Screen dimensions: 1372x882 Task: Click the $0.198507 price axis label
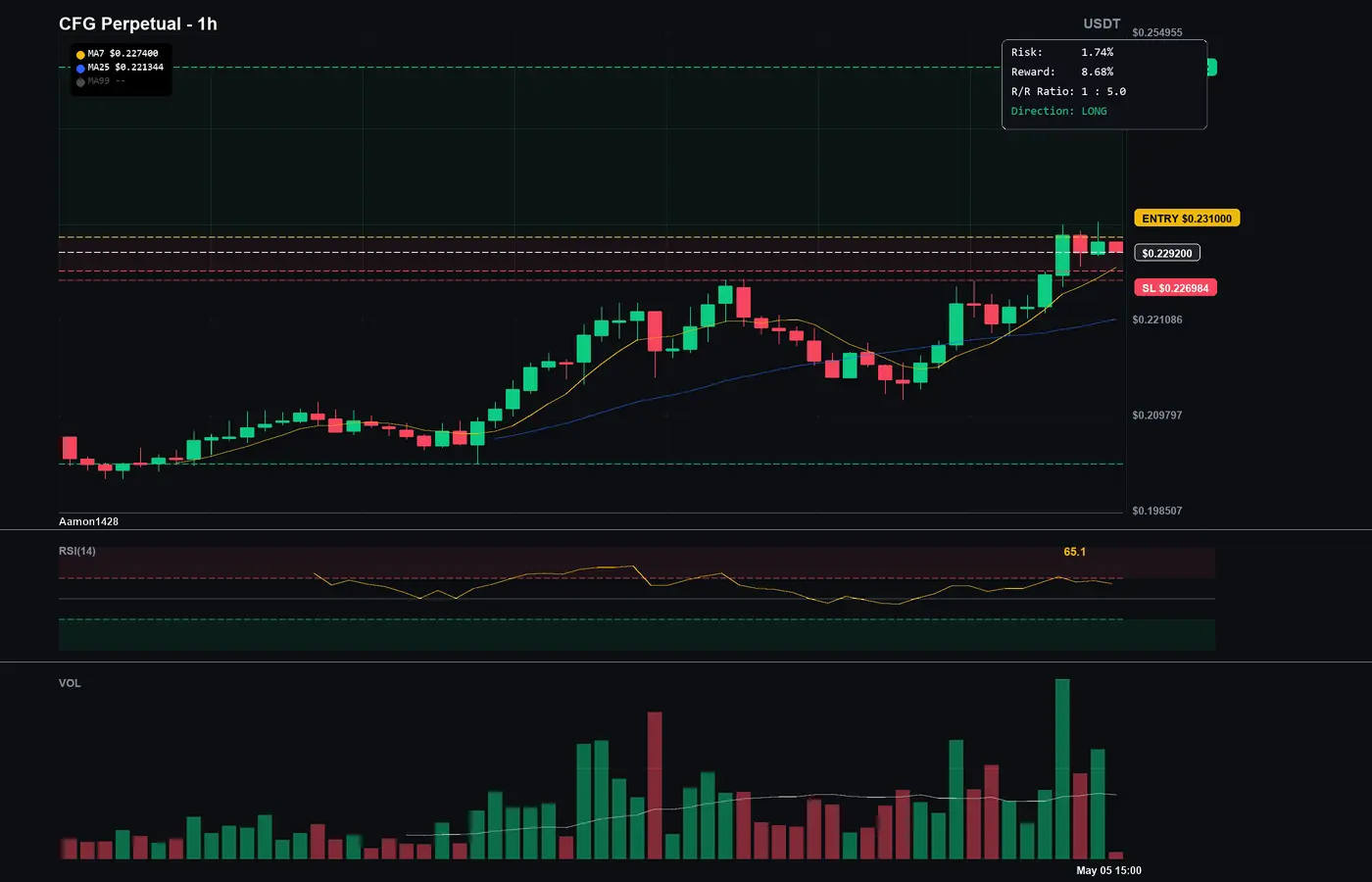pyautogui.click(x=1157, y=511)
